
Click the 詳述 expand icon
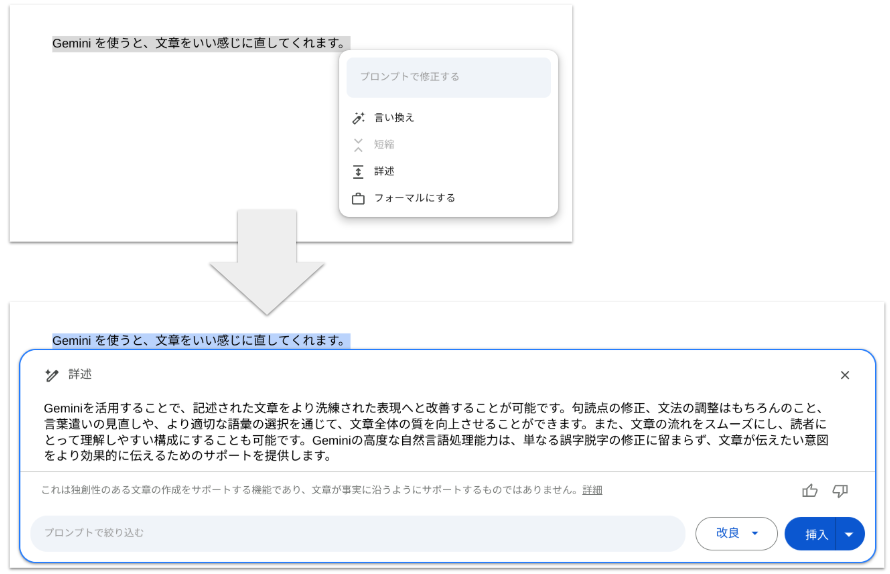[x=358, y=171]
